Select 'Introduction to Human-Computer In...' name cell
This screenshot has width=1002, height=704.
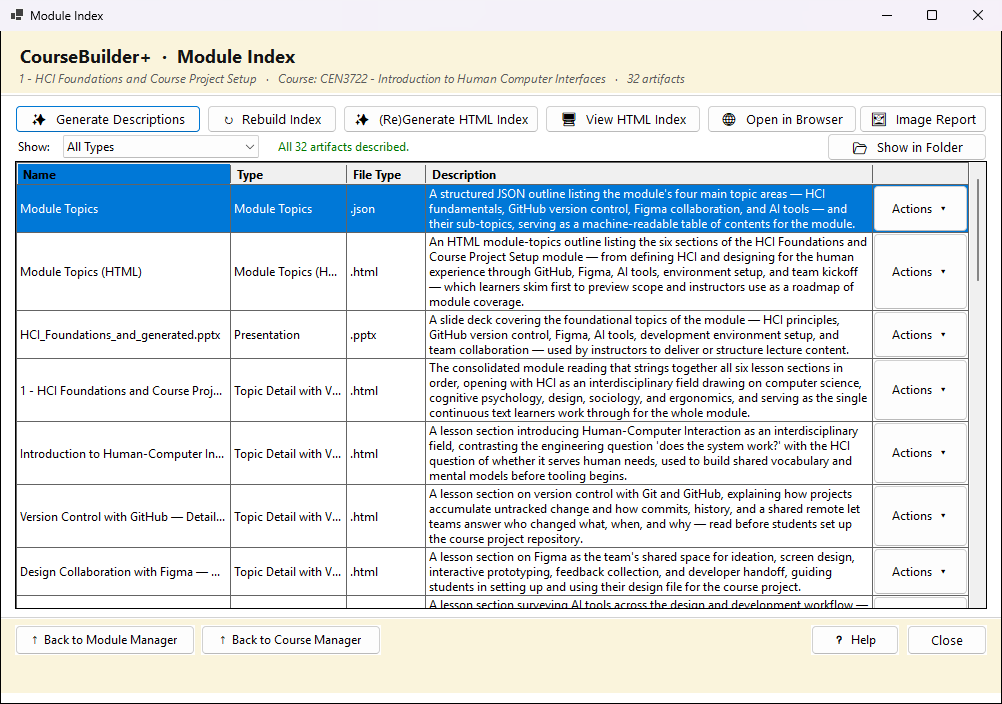point(123,454)
